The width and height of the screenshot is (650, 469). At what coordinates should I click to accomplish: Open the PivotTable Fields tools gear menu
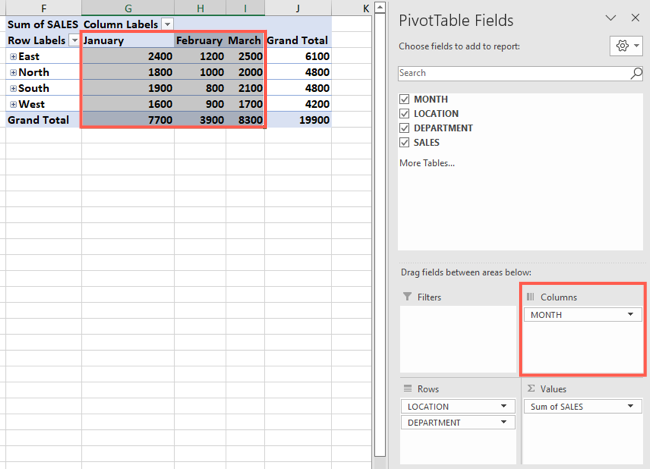(627, 46)
